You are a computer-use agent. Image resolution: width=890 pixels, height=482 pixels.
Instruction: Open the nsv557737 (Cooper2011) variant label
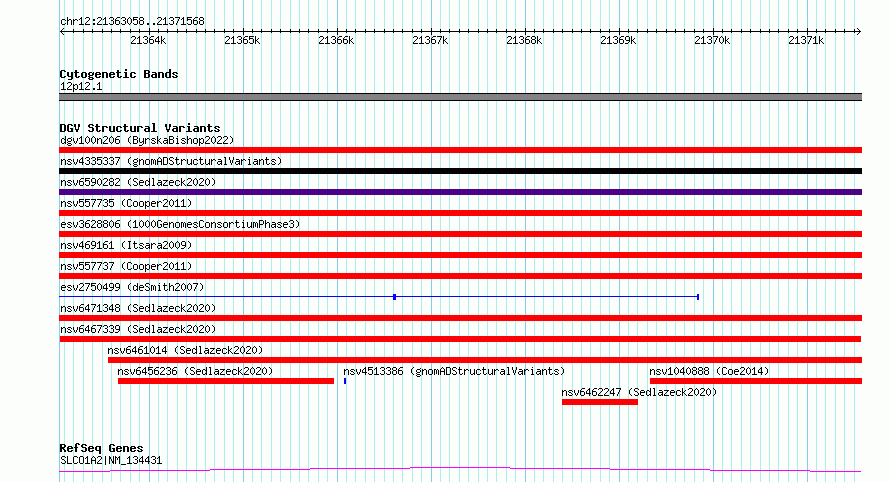pos(126,266)
